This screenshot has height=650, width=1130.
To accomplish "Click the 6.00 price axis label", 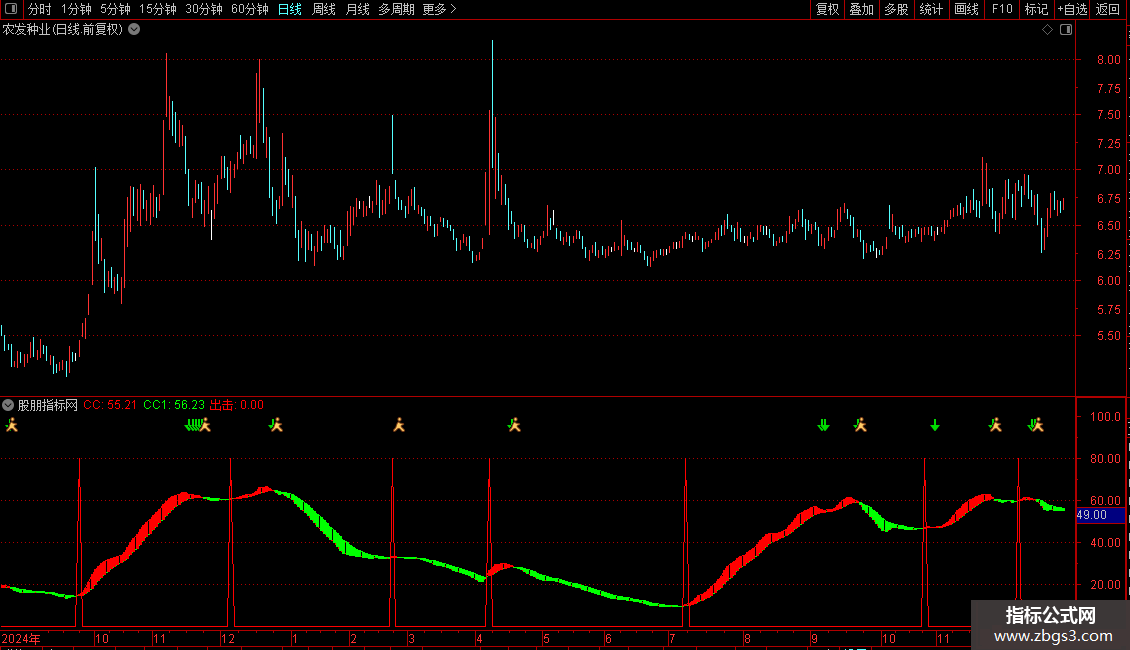I will tap(1108, 281).
